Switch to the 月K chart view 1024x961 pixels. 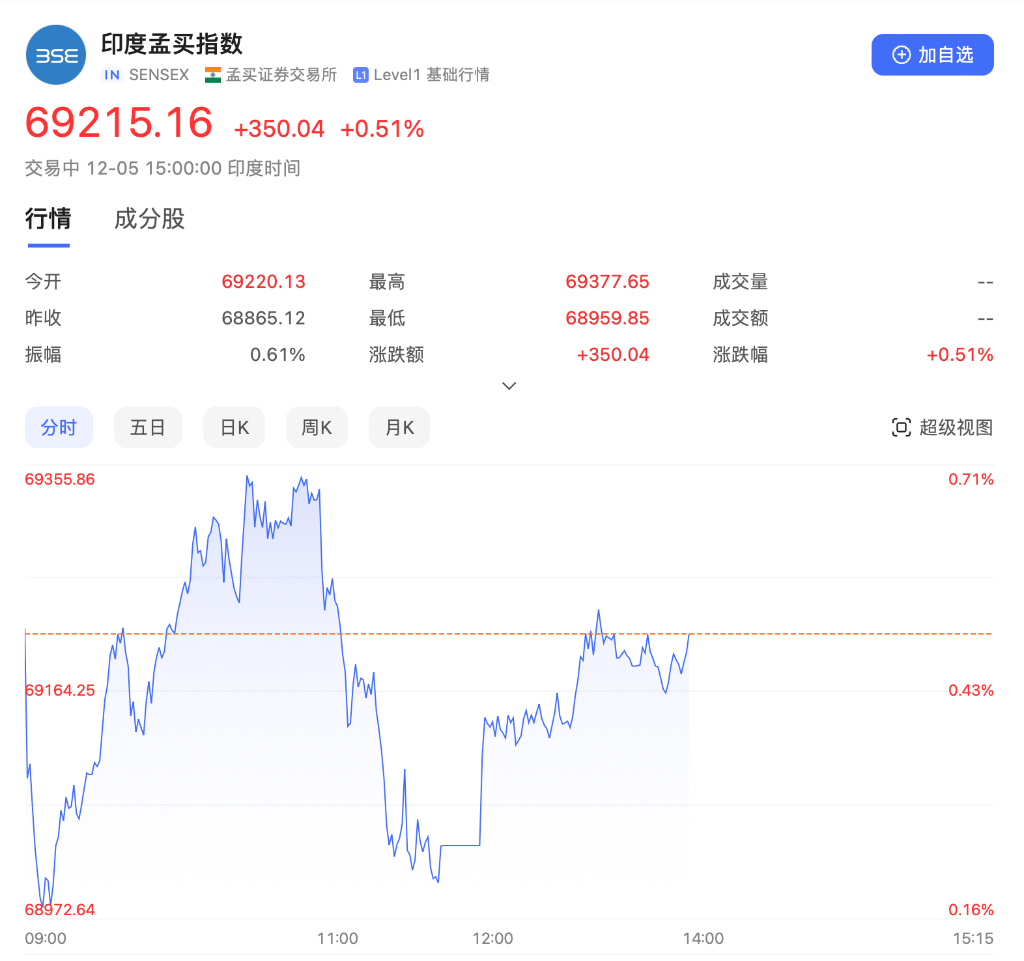pyautogui.click(x=398, y=427)
